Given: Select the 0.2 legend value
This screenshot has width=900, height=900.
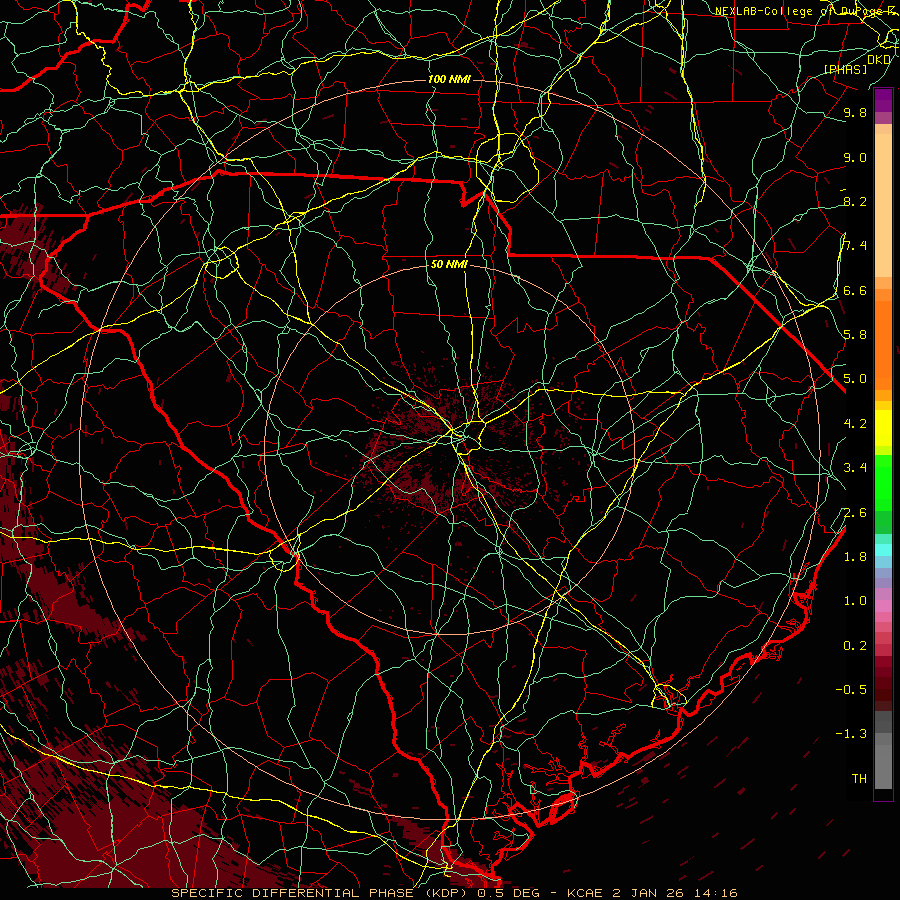Looking at the screenshot, I should pyautogui.click(x=855, y=646).
